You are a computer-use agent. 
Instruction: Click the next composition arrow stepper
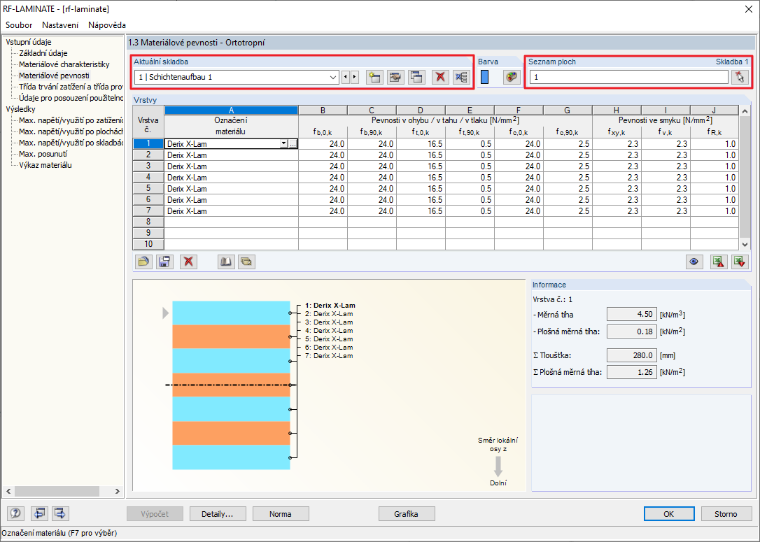(x=355, y=77)
